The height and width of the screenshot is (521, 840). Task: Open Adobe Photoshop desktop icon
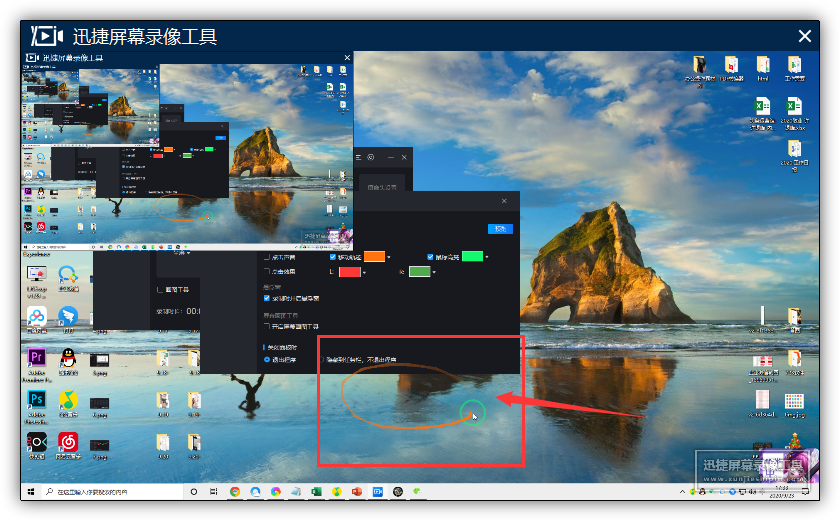pos(36,400)
